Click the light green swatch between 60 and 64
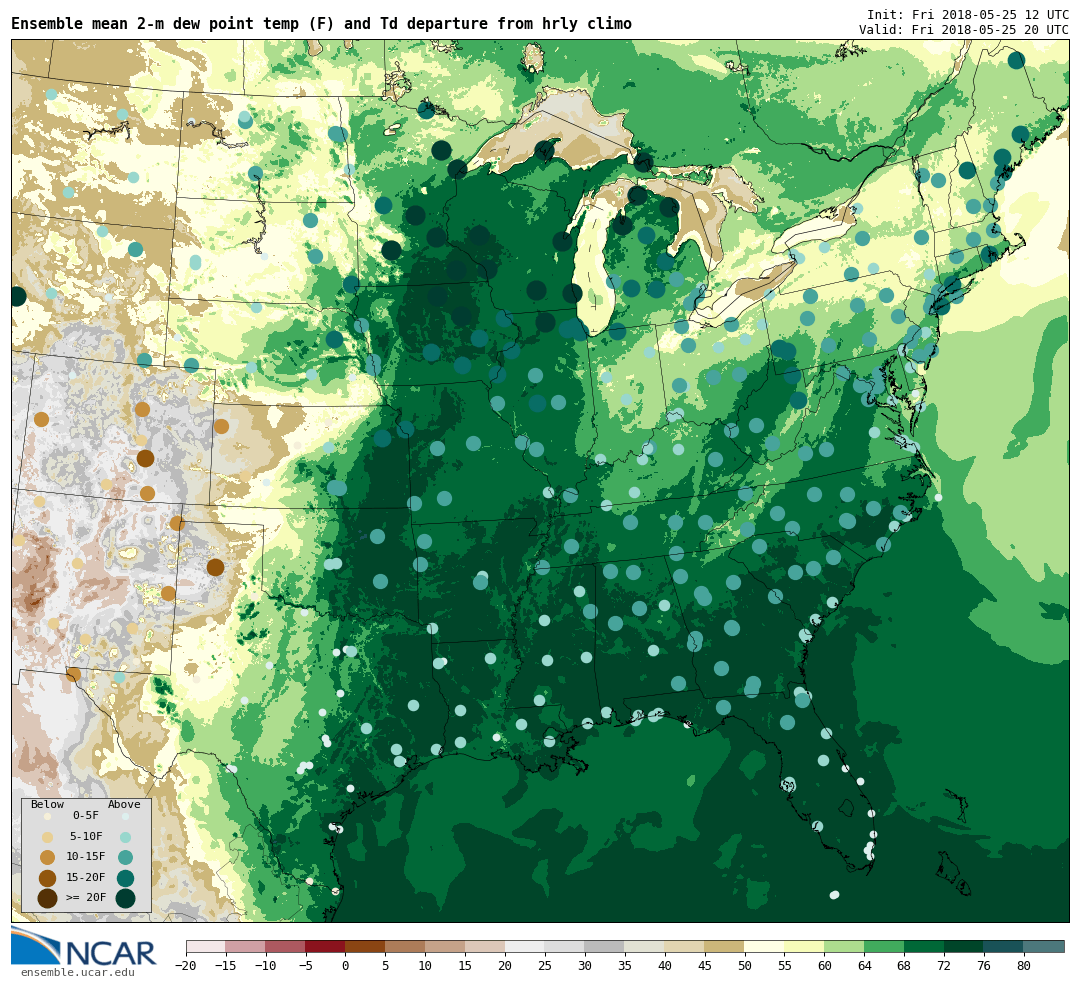This screenshot has height=985, width=1080. 844,946
